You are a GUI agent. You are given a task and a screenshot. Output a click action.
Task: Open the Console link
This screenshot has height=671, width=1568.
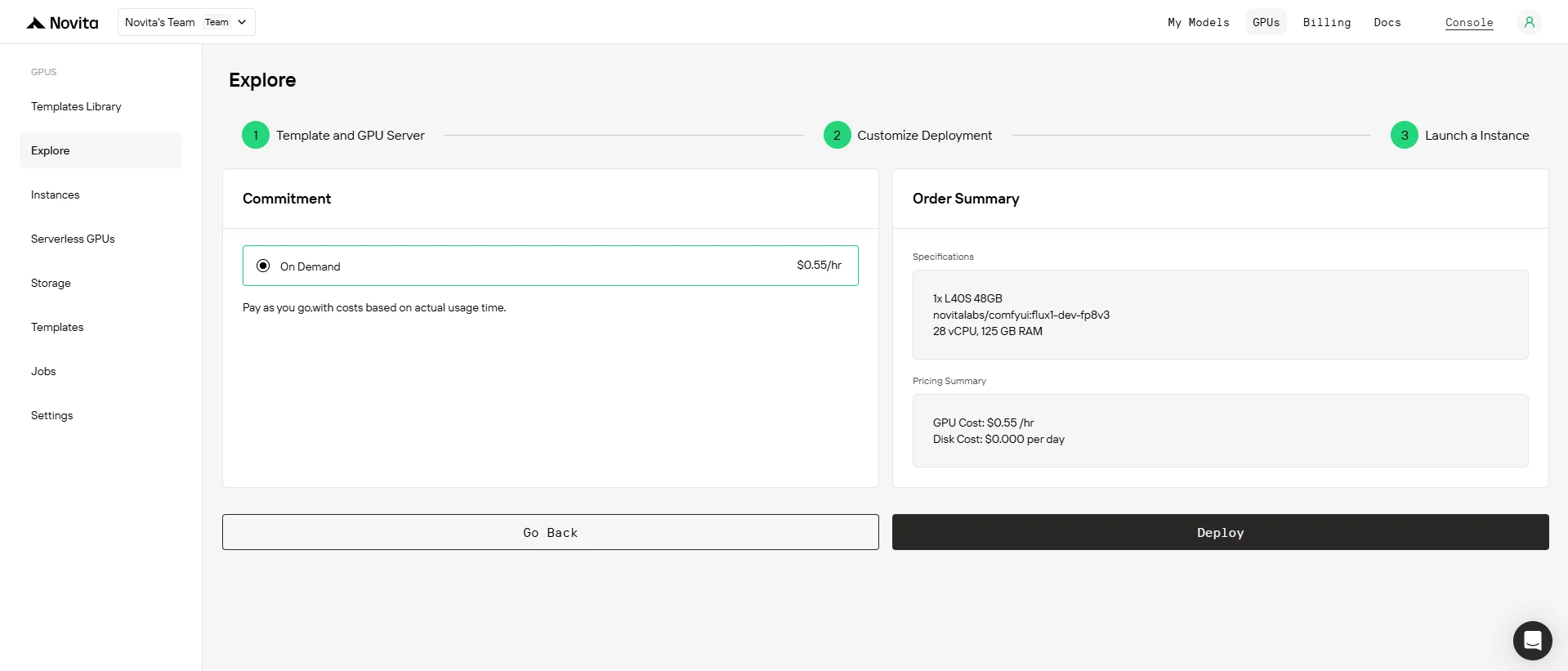[x=1468, y=22]
